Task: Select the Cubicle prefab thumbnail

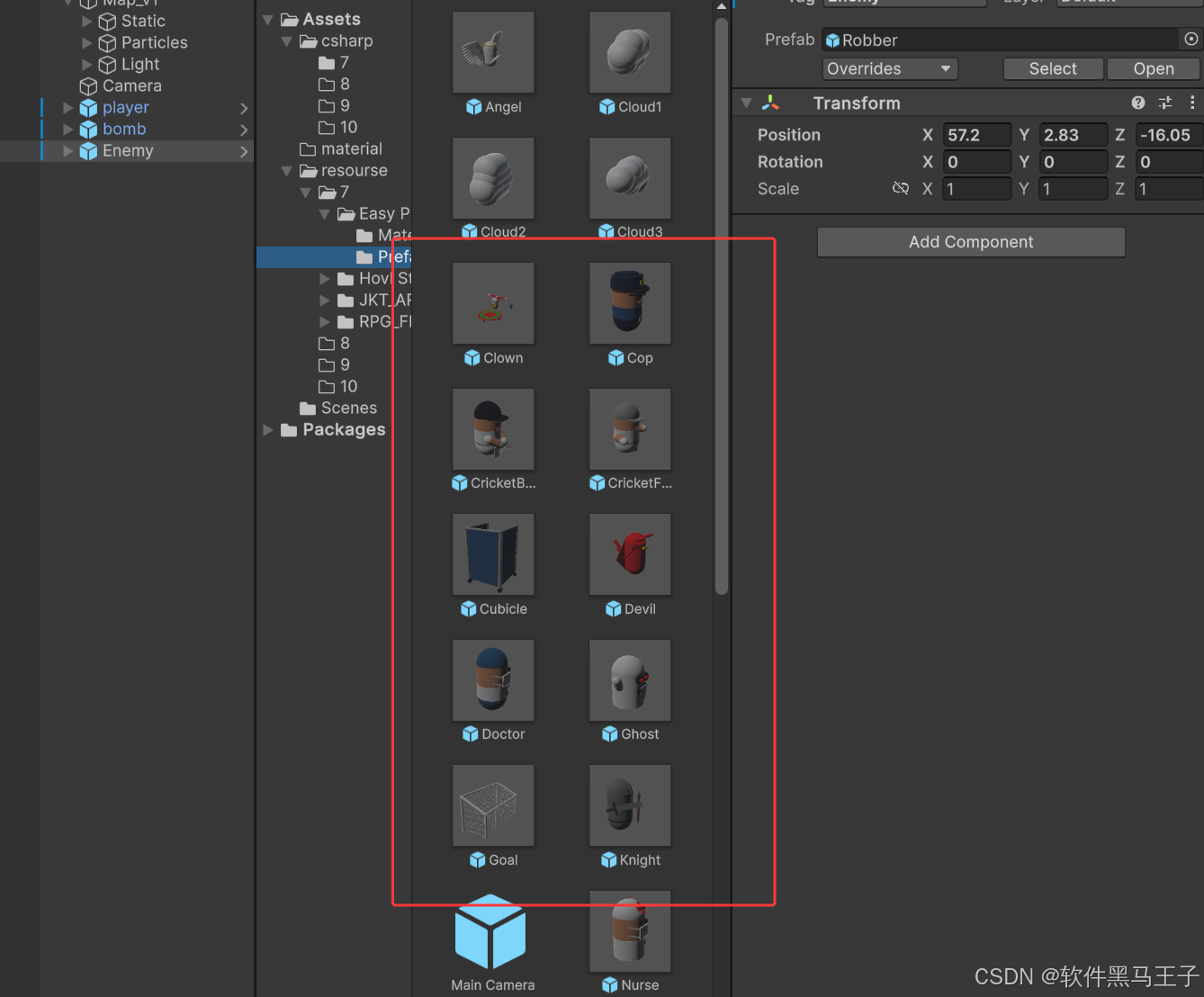Action: pos(493,554)
